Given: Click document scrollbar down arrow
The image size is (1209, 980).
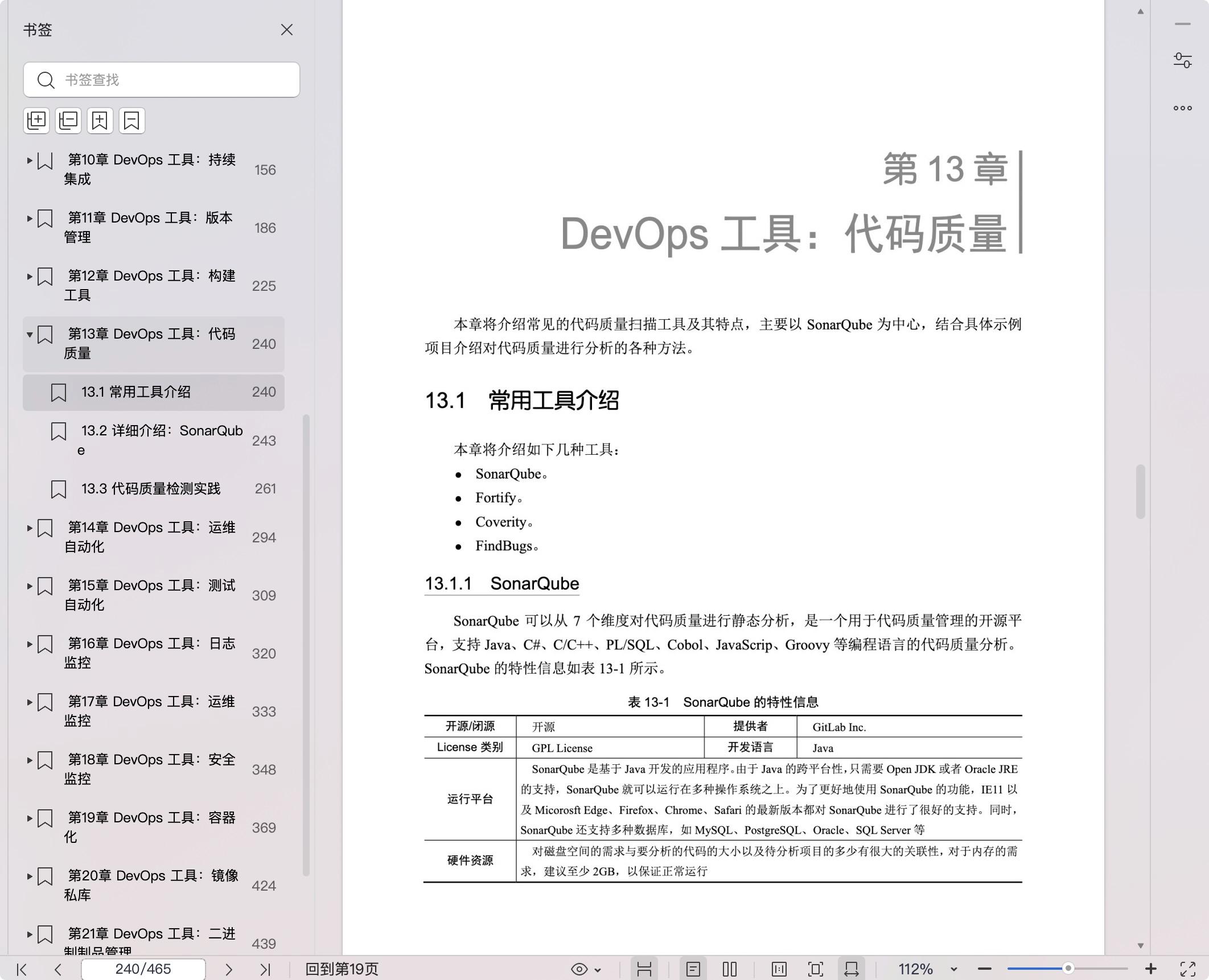Looking at the screenshot, I should 1141,945.
